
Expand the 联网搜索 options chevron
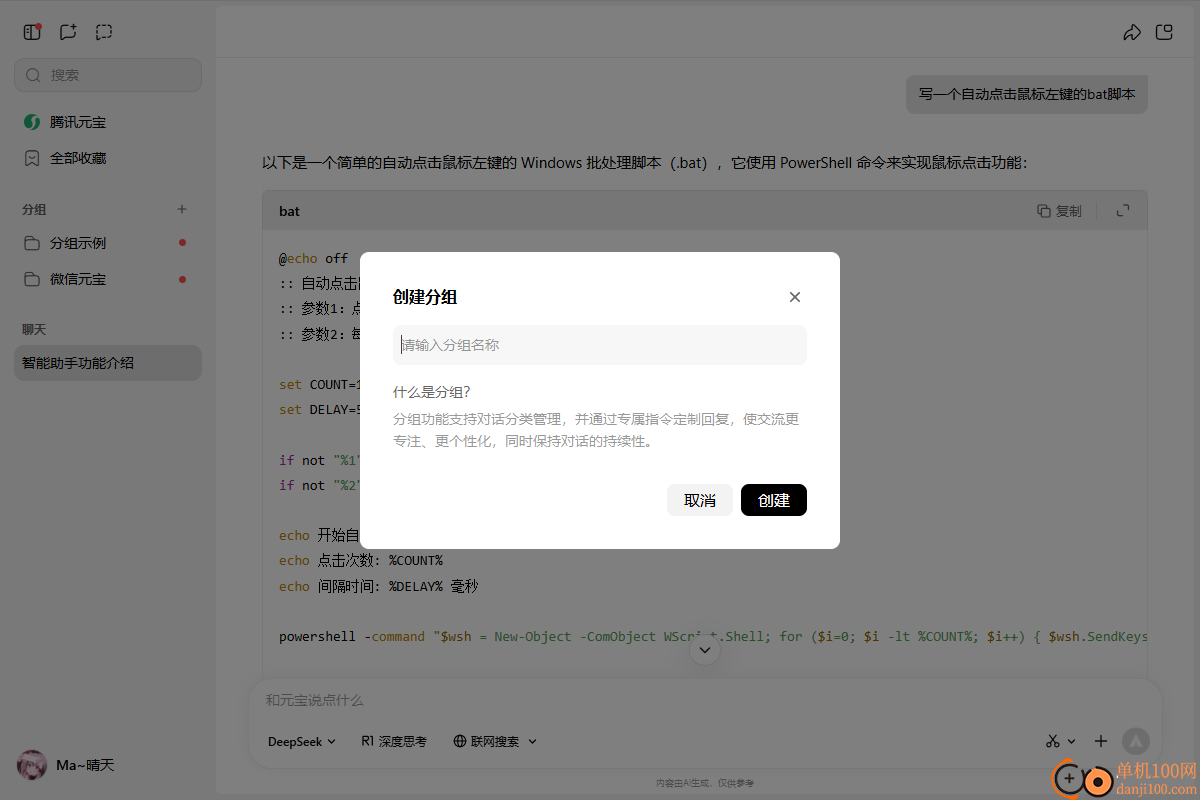(x=532, y=742)
